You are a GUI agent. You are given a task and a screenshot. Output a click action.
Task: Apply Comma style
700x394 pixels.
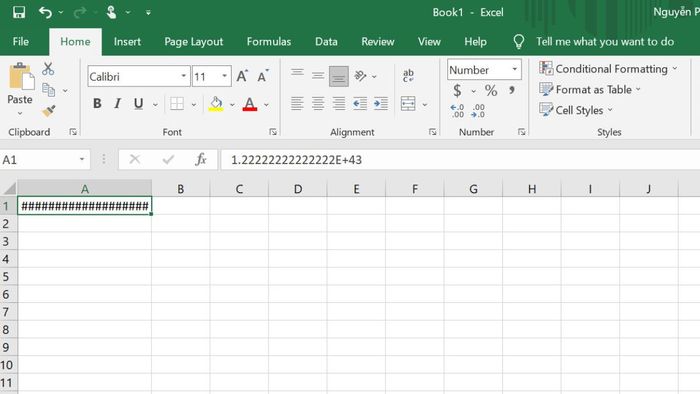pos(512,91)
